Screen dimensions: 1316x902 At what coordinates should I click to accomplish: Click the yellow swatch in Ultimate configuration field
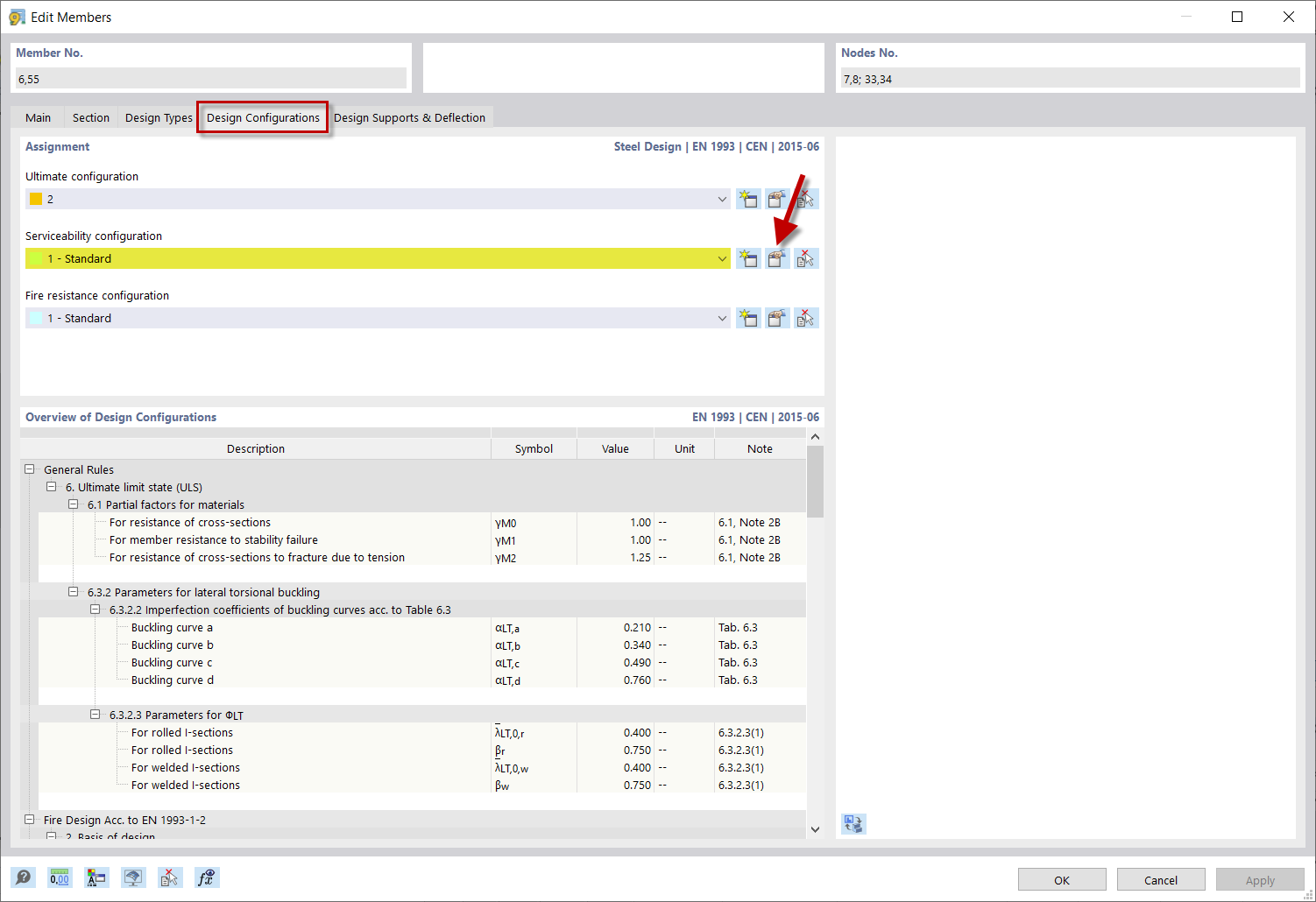coord(36,199)
